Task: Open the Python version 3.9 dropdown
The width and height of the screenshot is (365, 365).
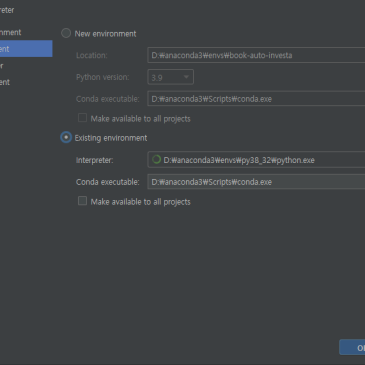Action: [x=170, y=77]
